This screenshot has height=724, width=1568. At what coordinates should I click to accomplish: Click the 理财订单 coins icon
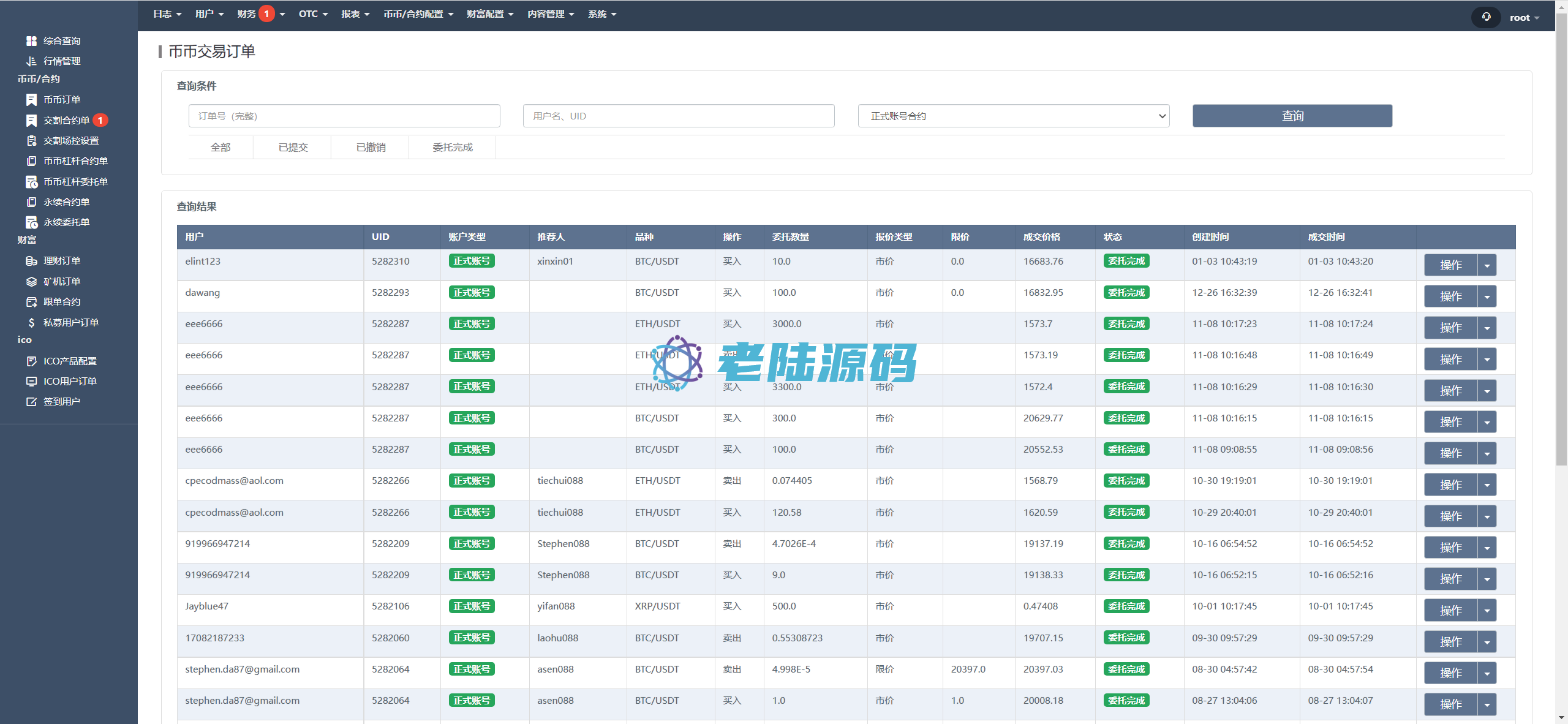pyautogui.click(x=31, y=261)
